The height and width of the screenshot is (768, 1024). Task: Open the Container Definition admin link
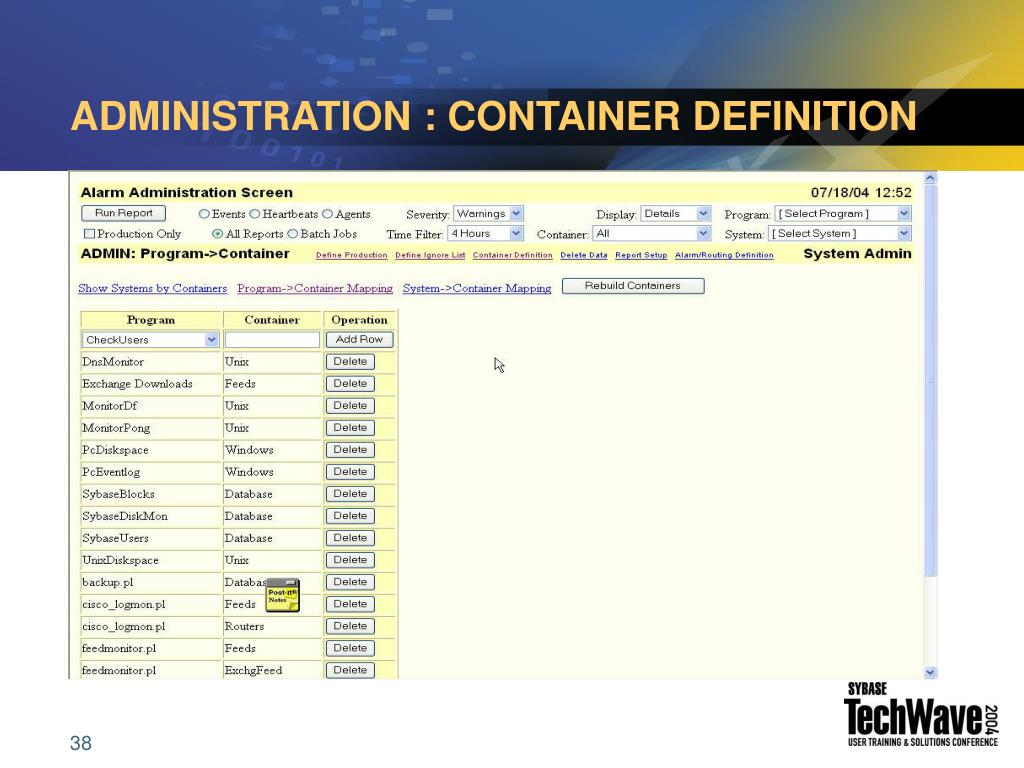click(513, 255)
